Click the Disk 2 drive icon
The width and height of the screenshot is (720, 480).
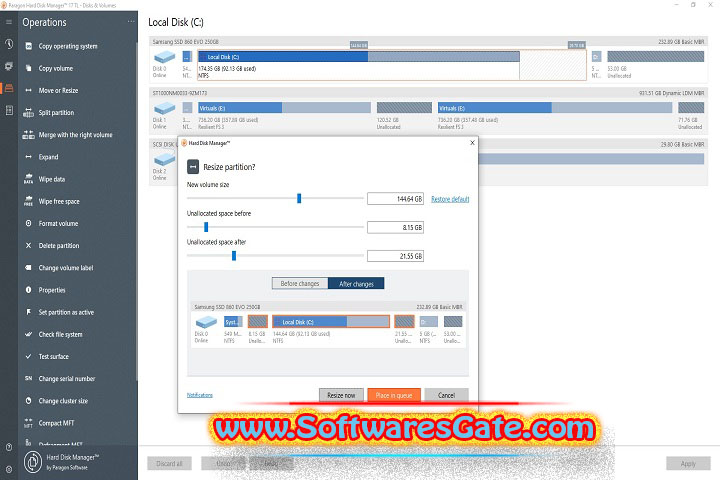click(x=164, y=160)
